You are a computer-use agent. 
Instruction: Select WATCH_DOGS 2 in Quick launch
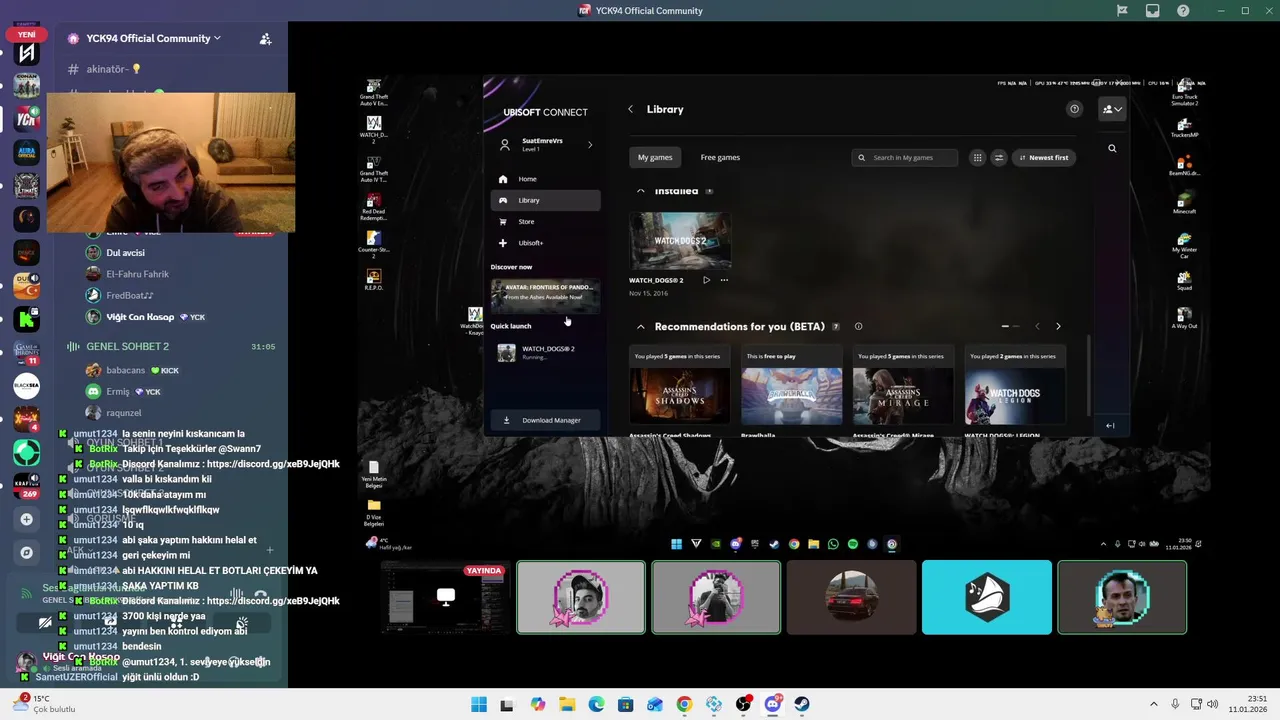coord(545,352)
